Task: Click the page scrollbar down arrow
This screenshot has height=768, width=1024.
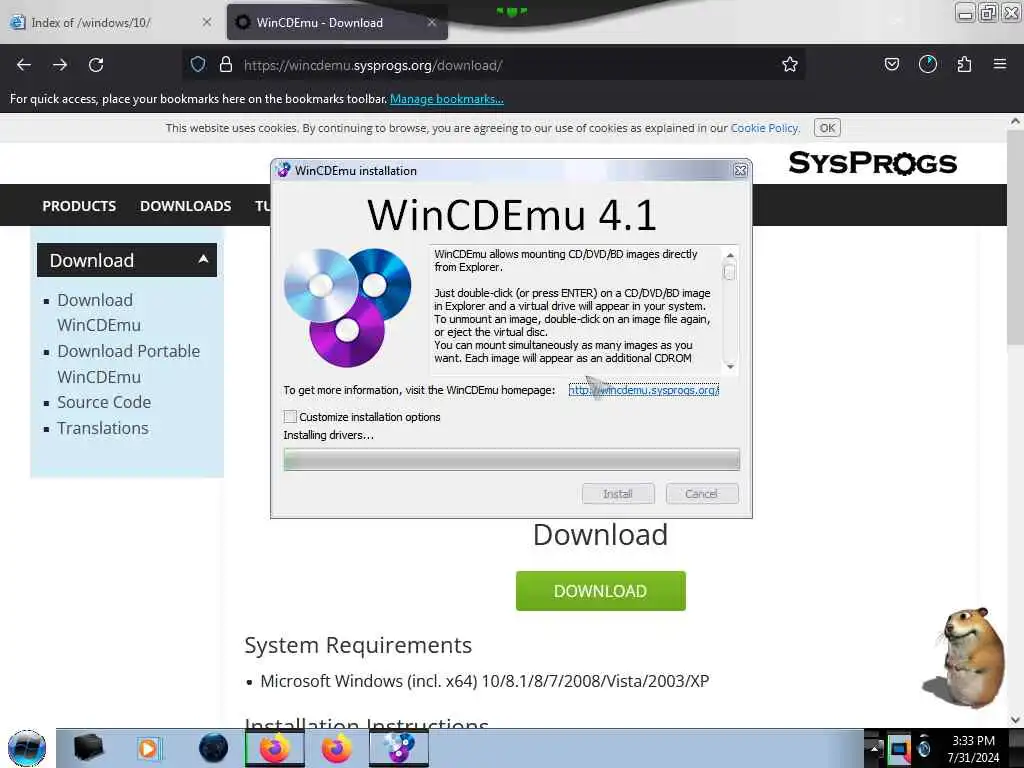Action: point(1015,720)
